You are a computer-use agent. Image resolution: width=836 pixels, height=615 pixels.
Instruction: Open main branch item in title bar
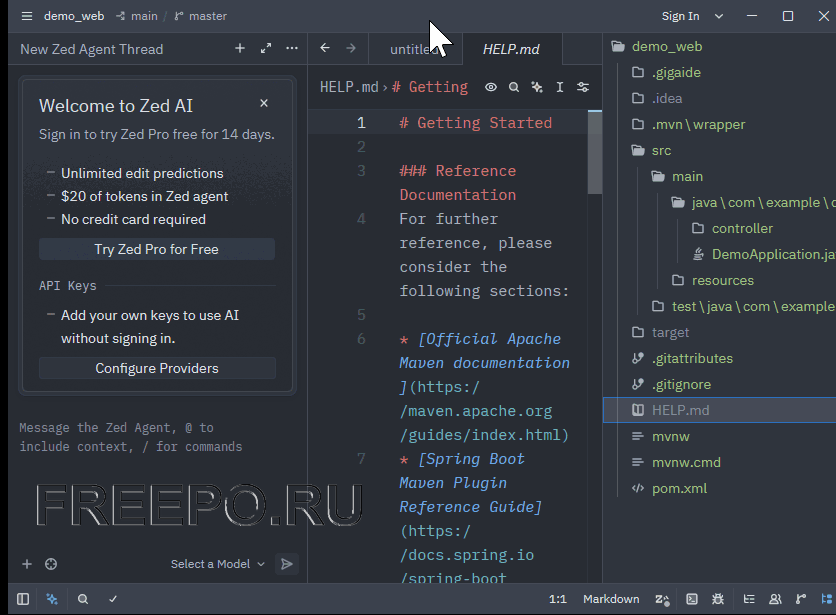point(137,16)
